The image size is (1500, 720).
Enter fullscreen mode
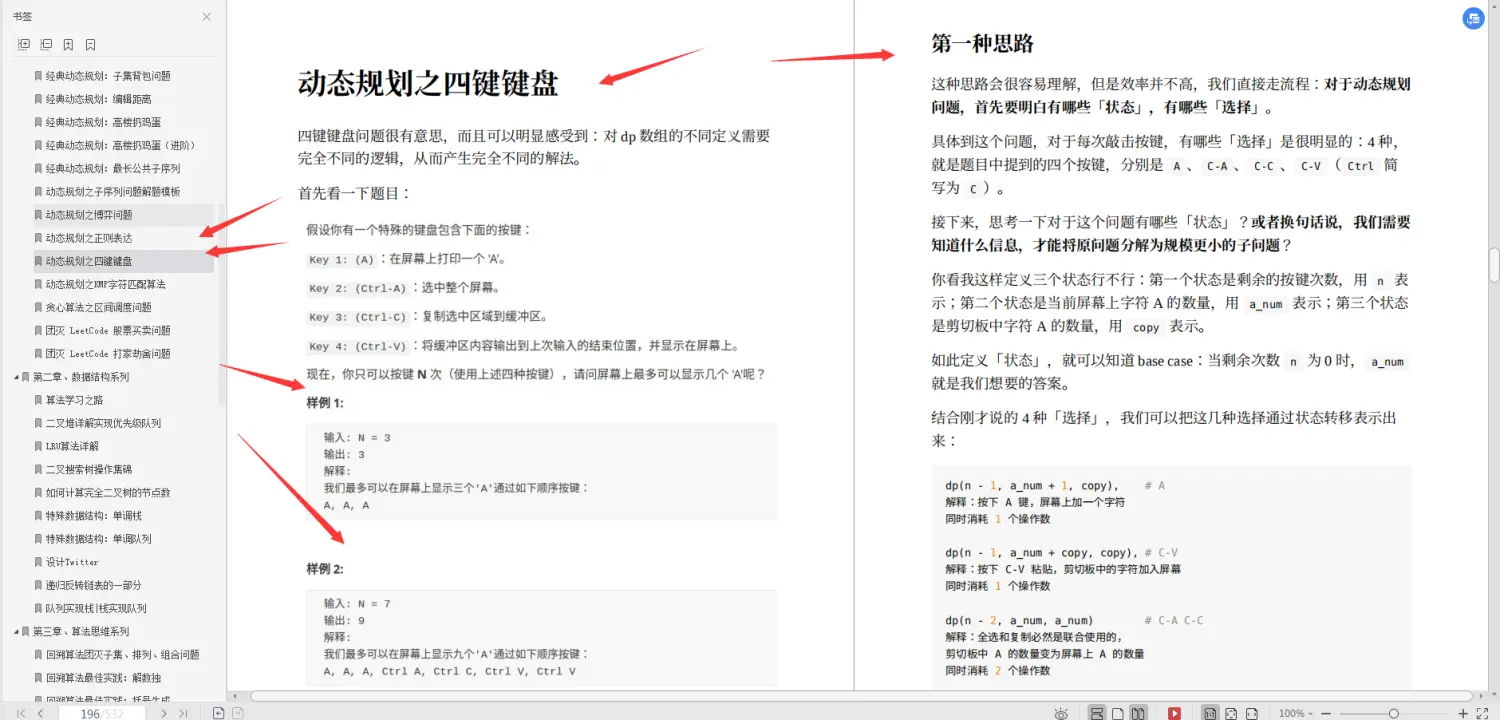(1482, 712)
